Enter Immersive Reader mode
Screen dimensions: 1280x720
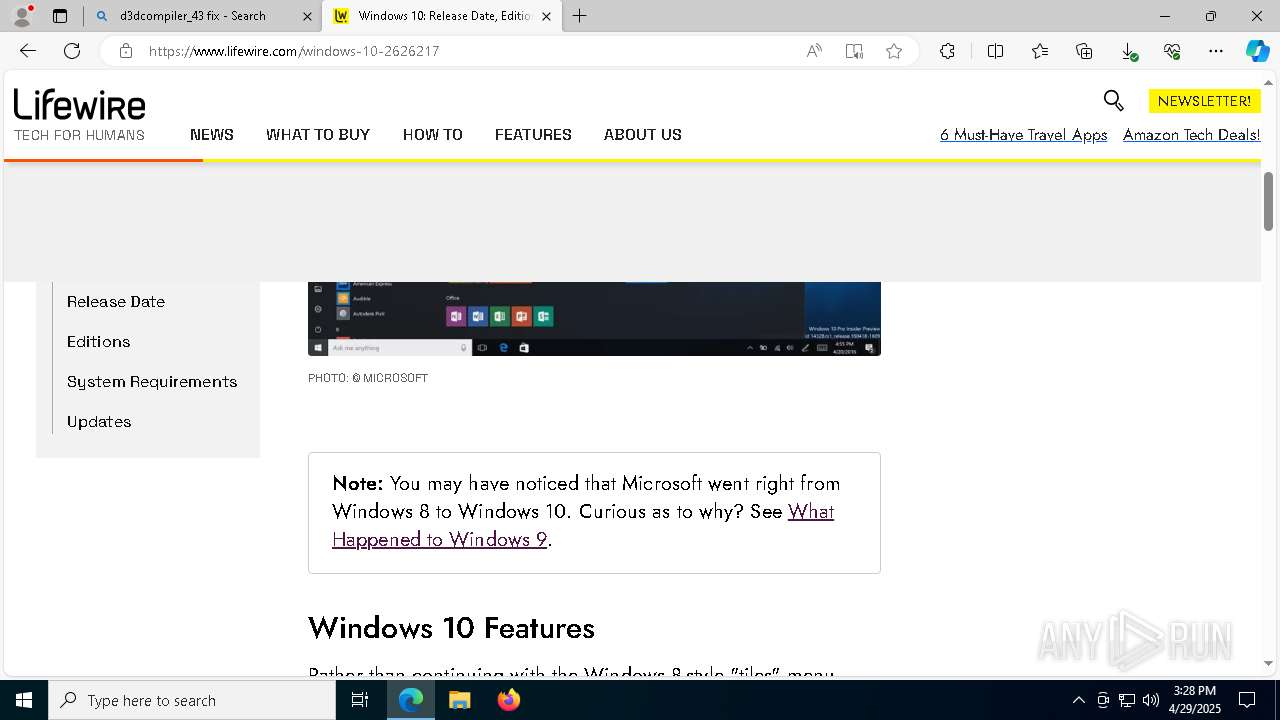point(854,51)
